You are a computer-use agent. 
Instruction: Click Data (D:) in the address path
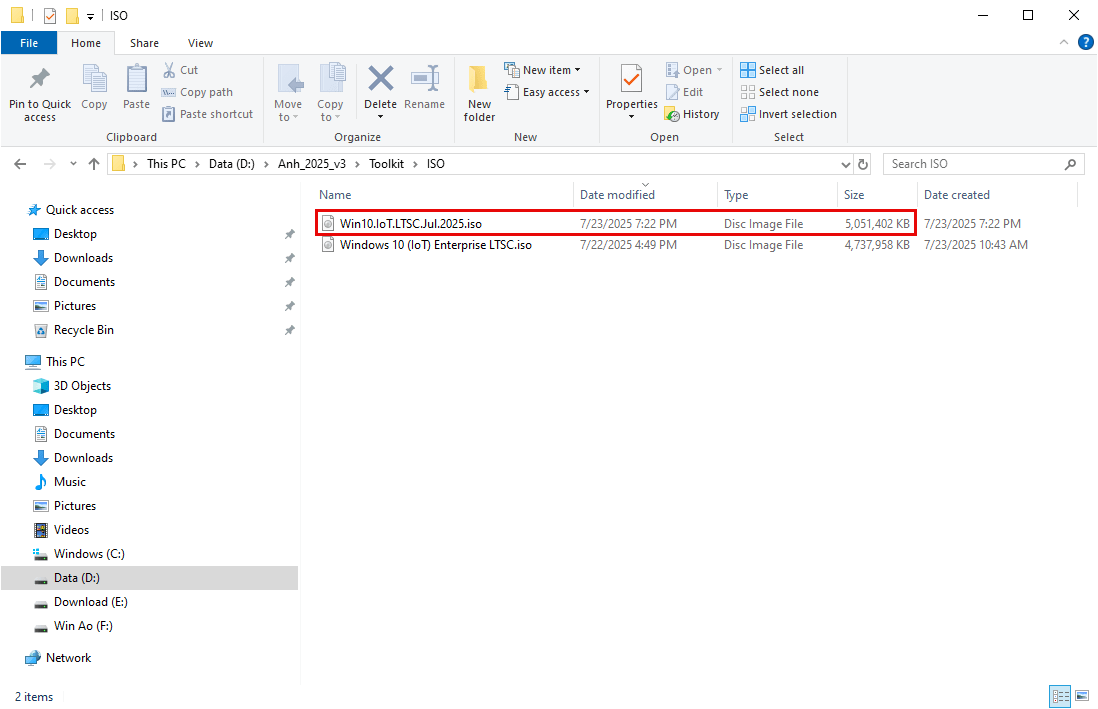[232, 164]
